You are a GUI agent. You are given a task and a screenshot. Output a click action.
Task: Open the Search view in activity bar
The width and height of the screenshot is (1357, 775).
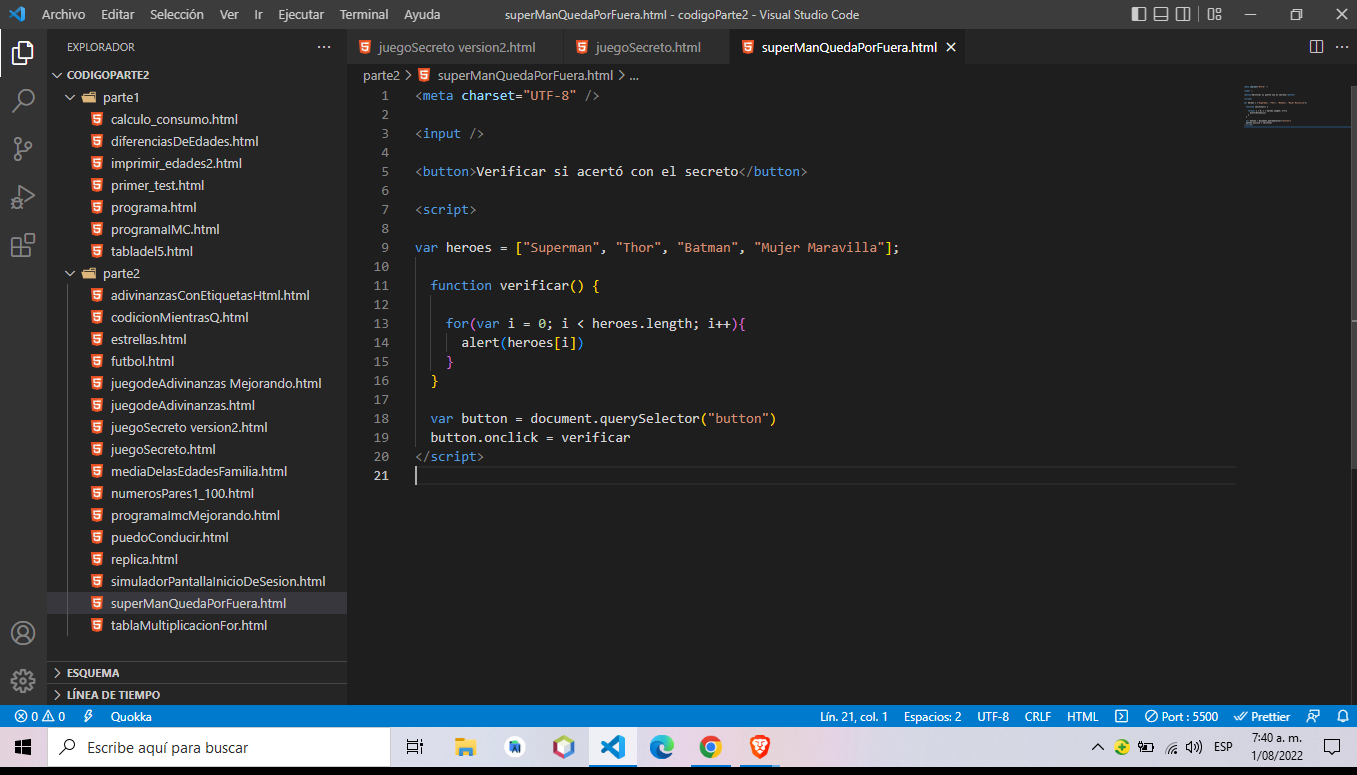point(23,101)
